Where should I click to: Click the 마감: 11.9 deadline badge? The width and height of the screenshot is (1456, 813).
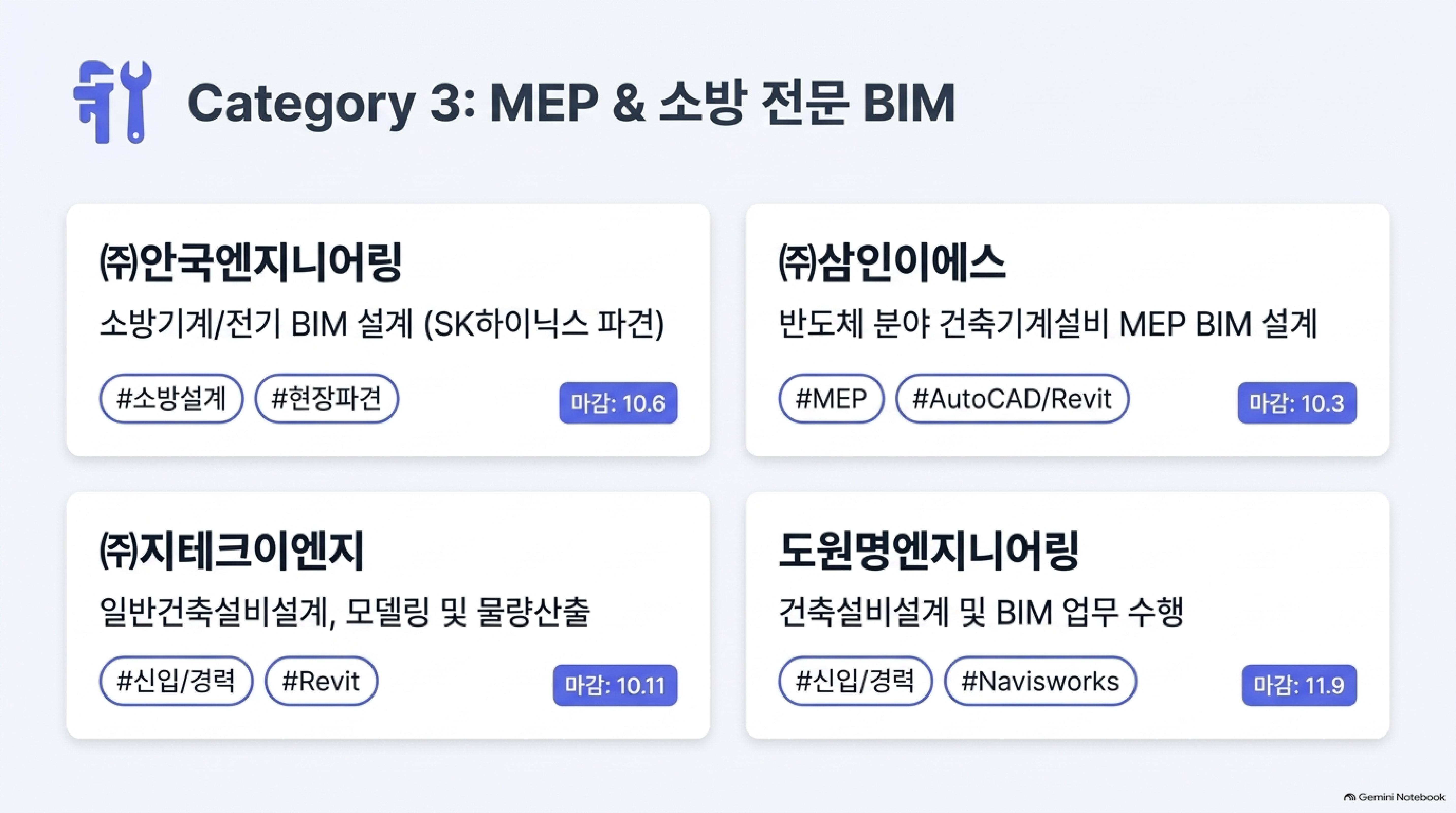pyautogui.click(x=1299, y=685)
